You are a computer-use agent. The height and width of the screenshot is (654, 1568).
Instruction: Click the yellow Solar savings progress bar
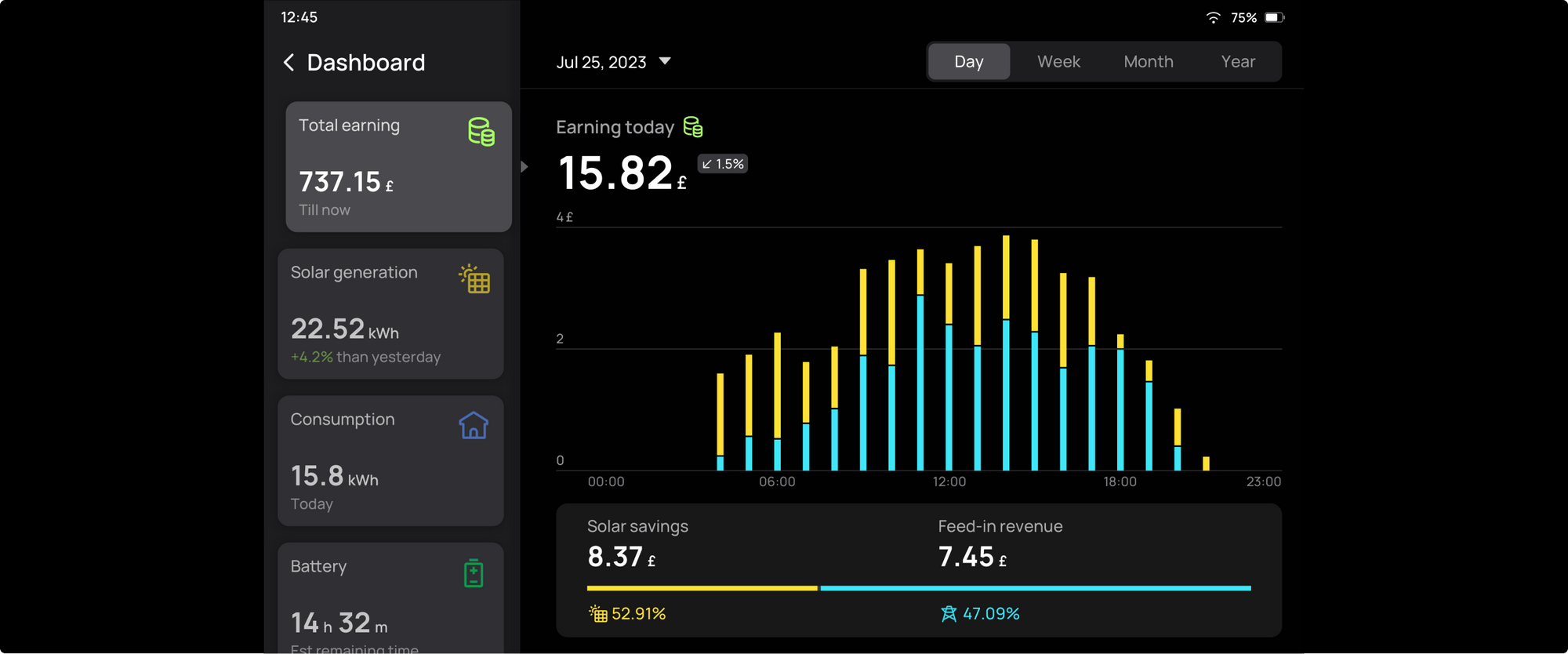702,587
